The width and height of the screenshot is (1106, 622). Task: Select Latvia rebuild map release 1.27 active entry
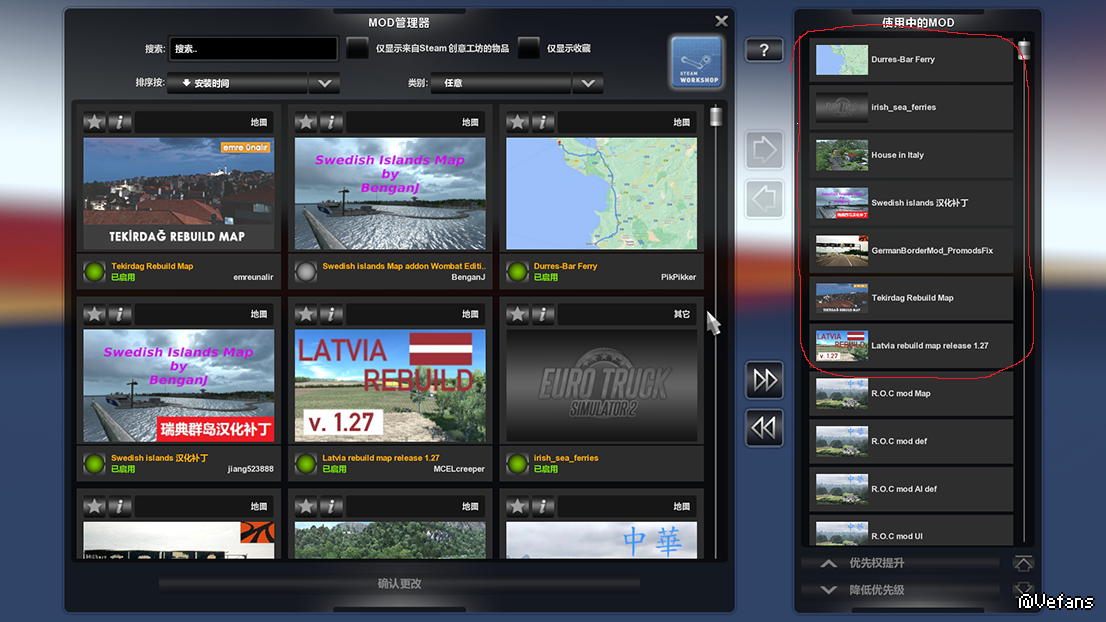click(x=911, y=346)
